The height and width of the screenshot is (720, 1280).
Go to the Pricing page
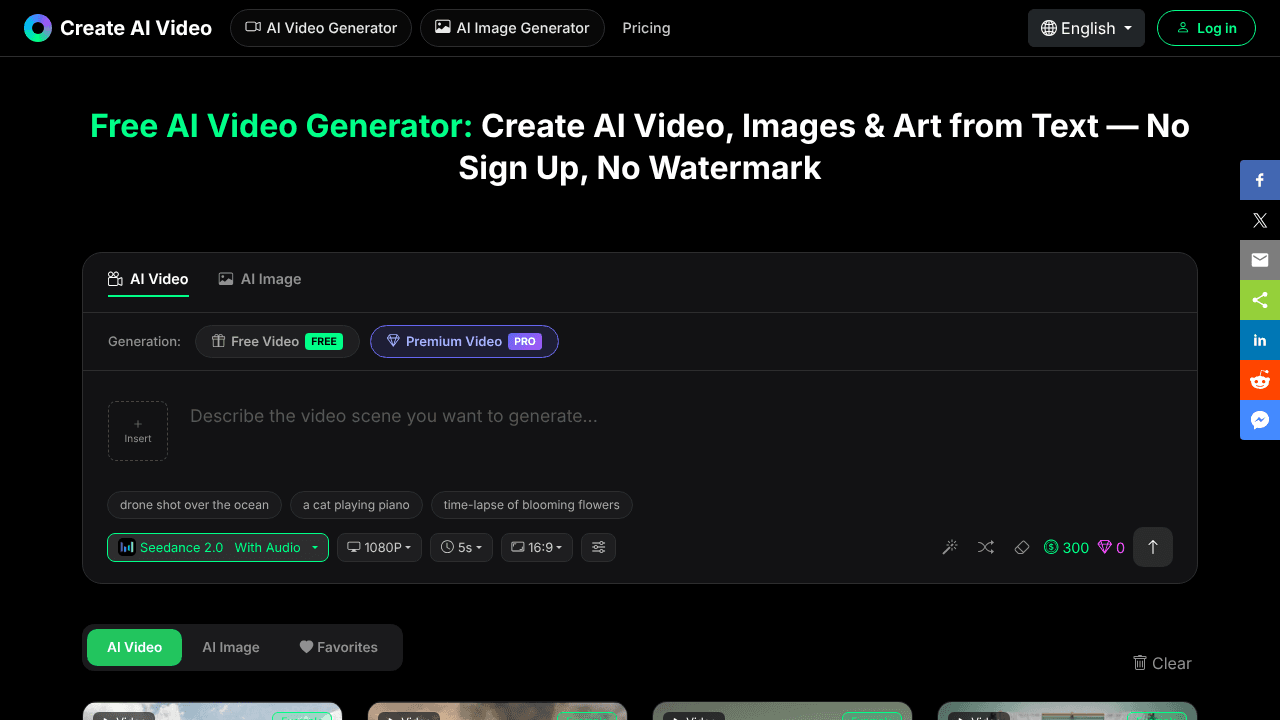[x=646, y=28]
